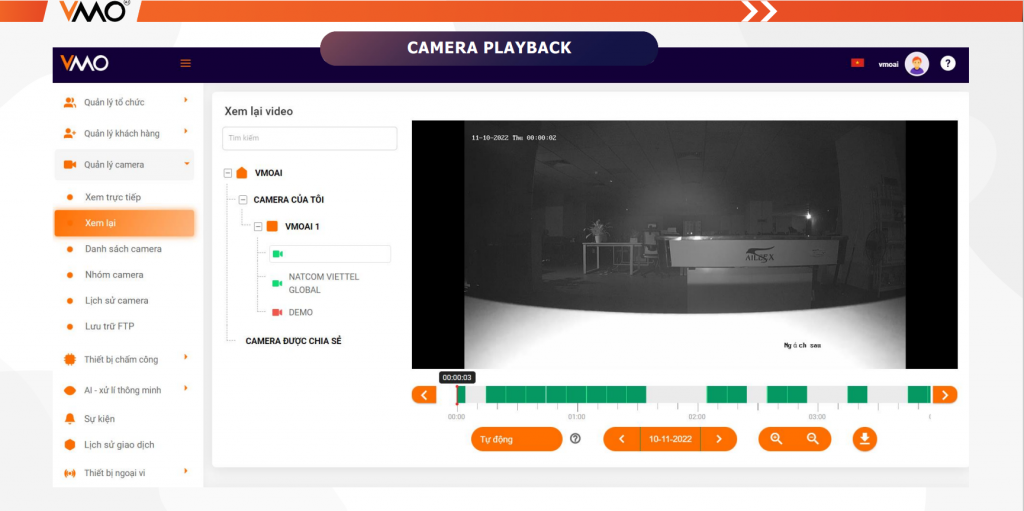Open the Danh sách camera menu item

[x=123, y=249]
